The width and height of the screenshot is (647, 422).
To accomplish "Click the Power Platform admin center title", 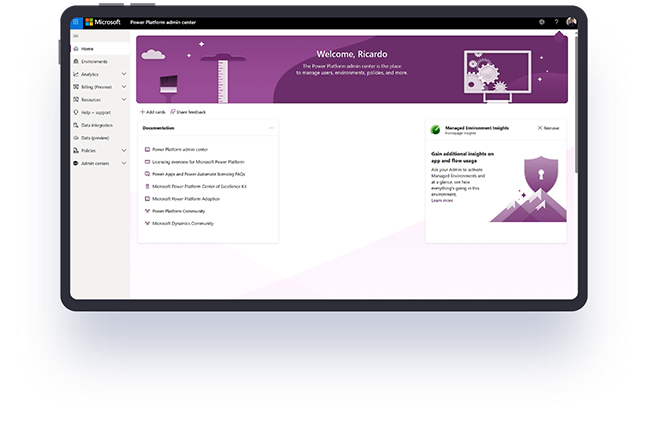I will 163,22.
